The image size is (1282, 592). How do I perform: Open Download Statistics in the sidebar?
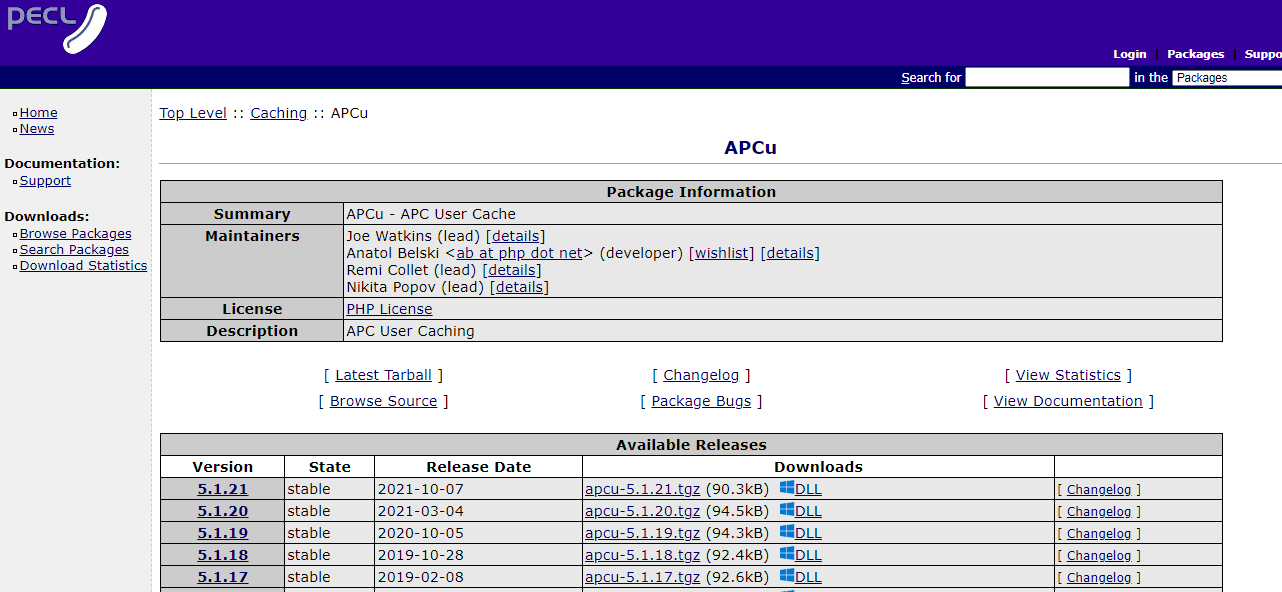point(83,265)
